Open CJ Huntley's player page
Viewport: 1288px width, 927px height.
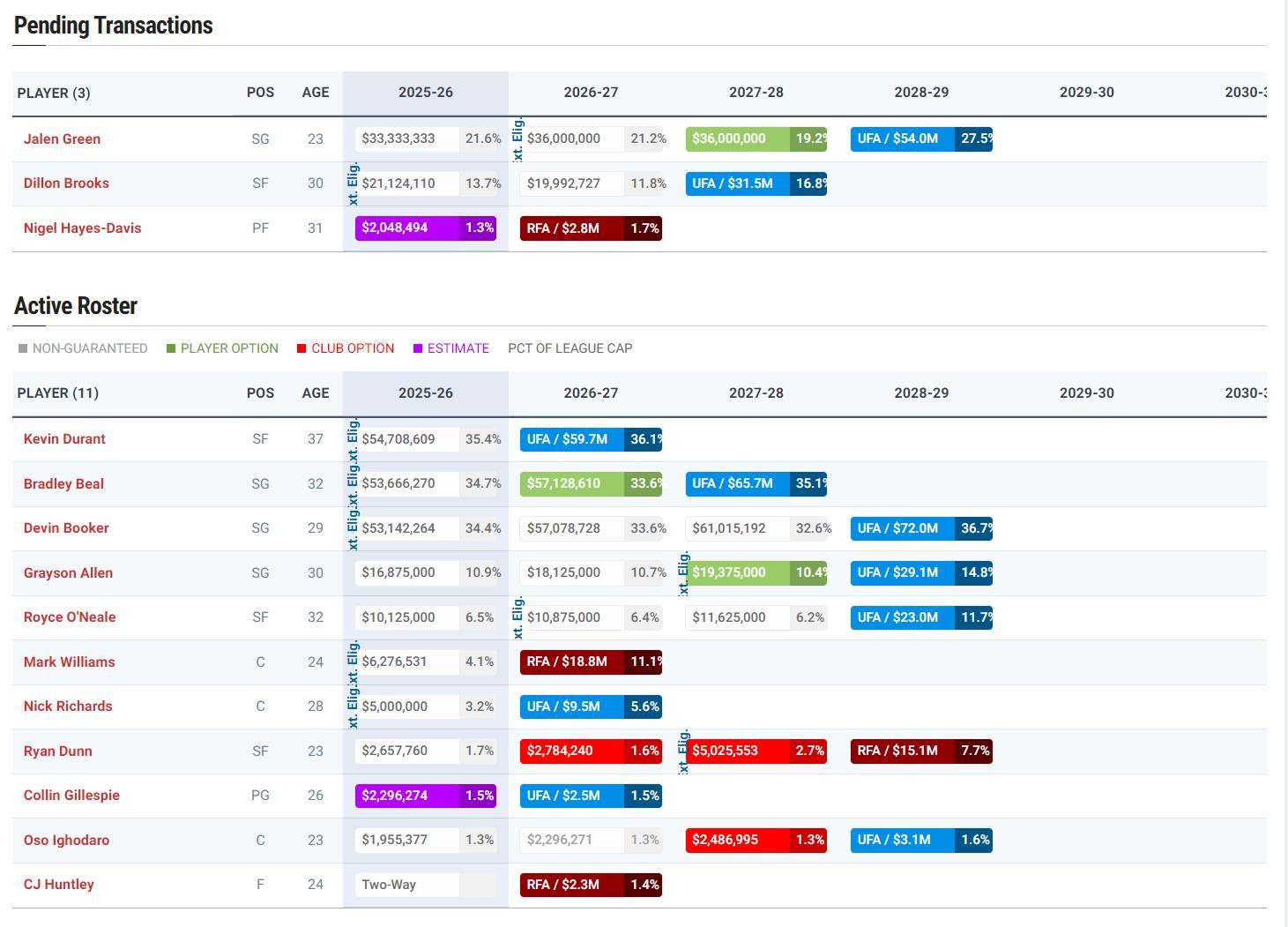click(x=58, y=885)
